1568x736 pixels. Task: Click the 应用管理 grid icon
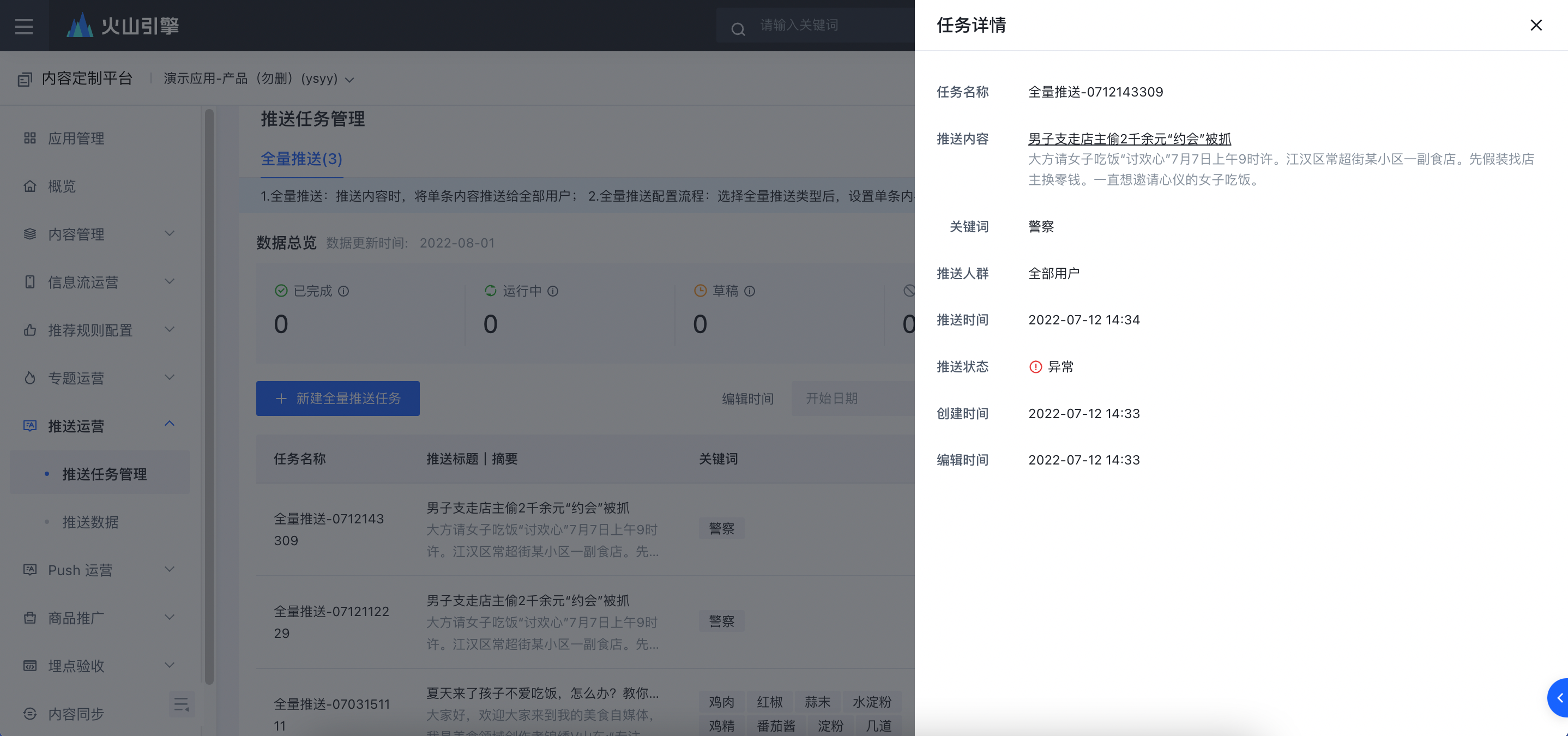30,138
